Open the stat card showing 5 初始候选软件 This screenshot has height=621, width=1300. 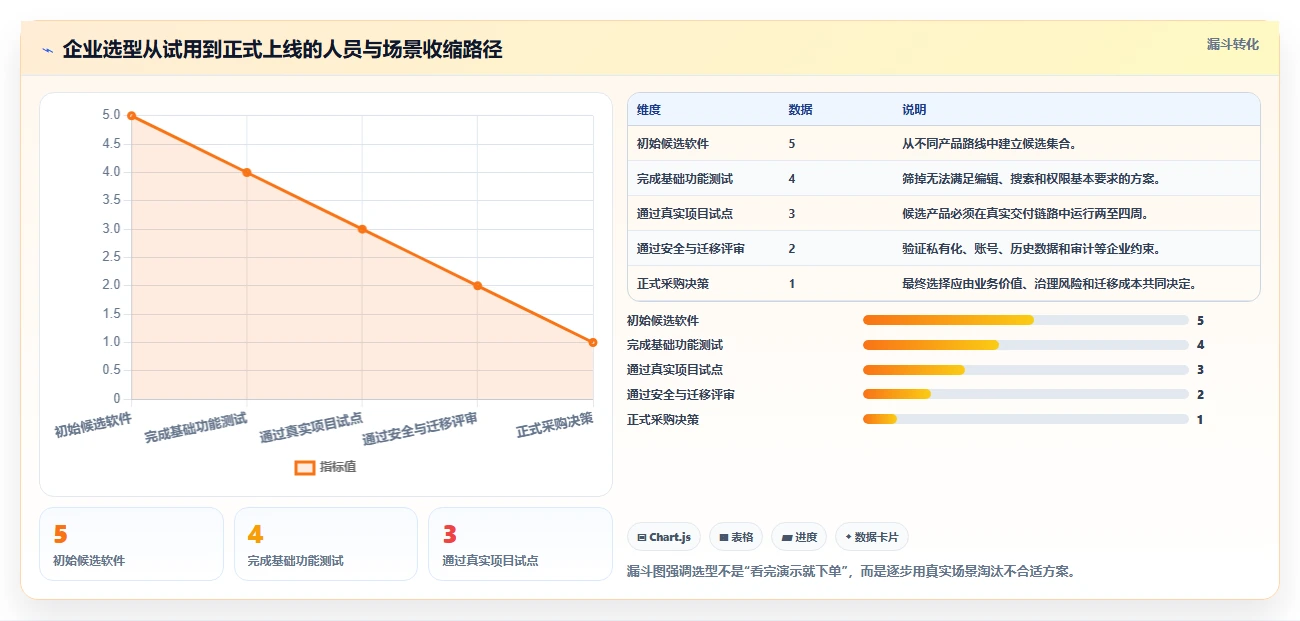[131, 544]
